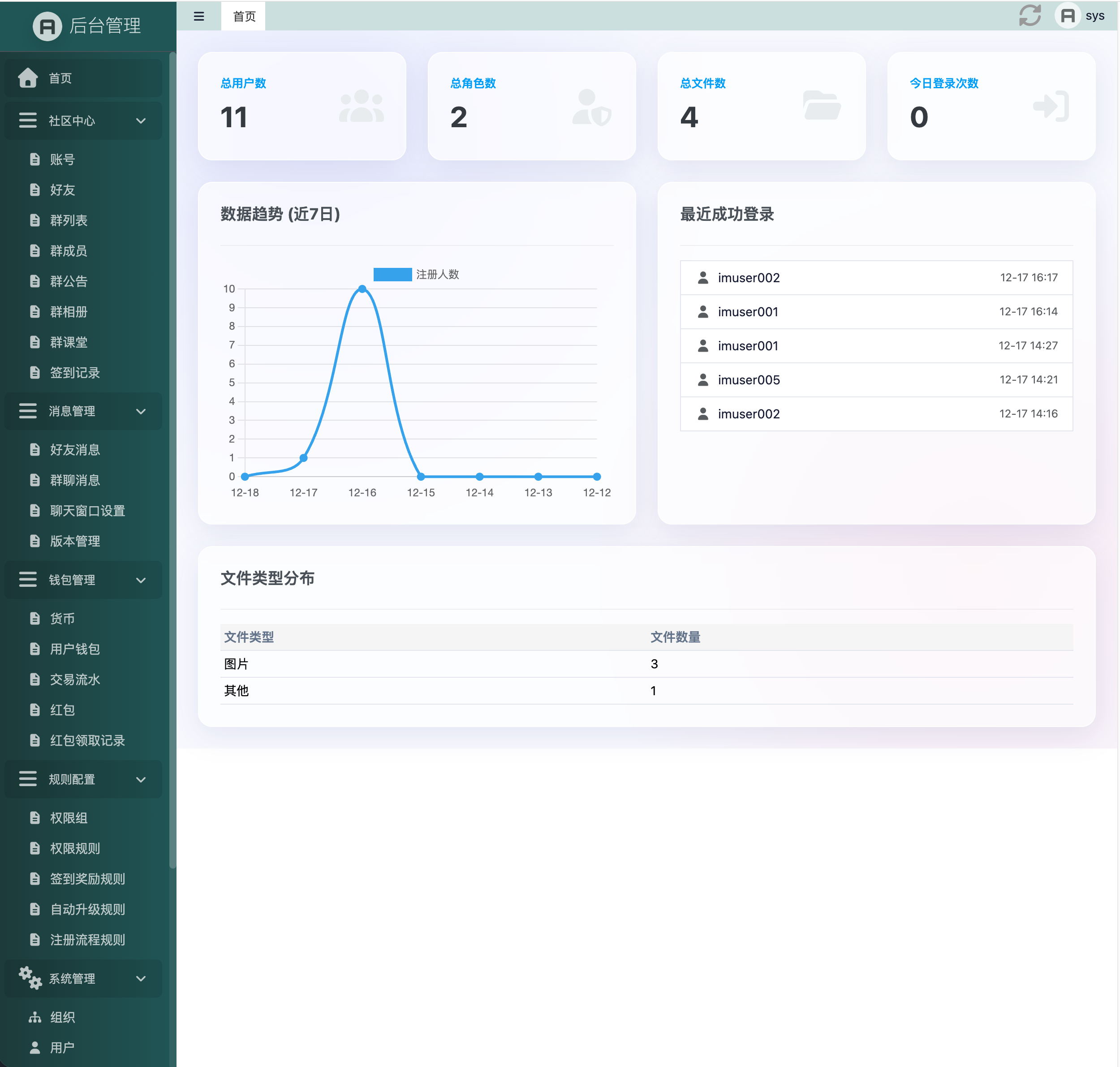Click the home icon in sidebar

pos(27,78)
